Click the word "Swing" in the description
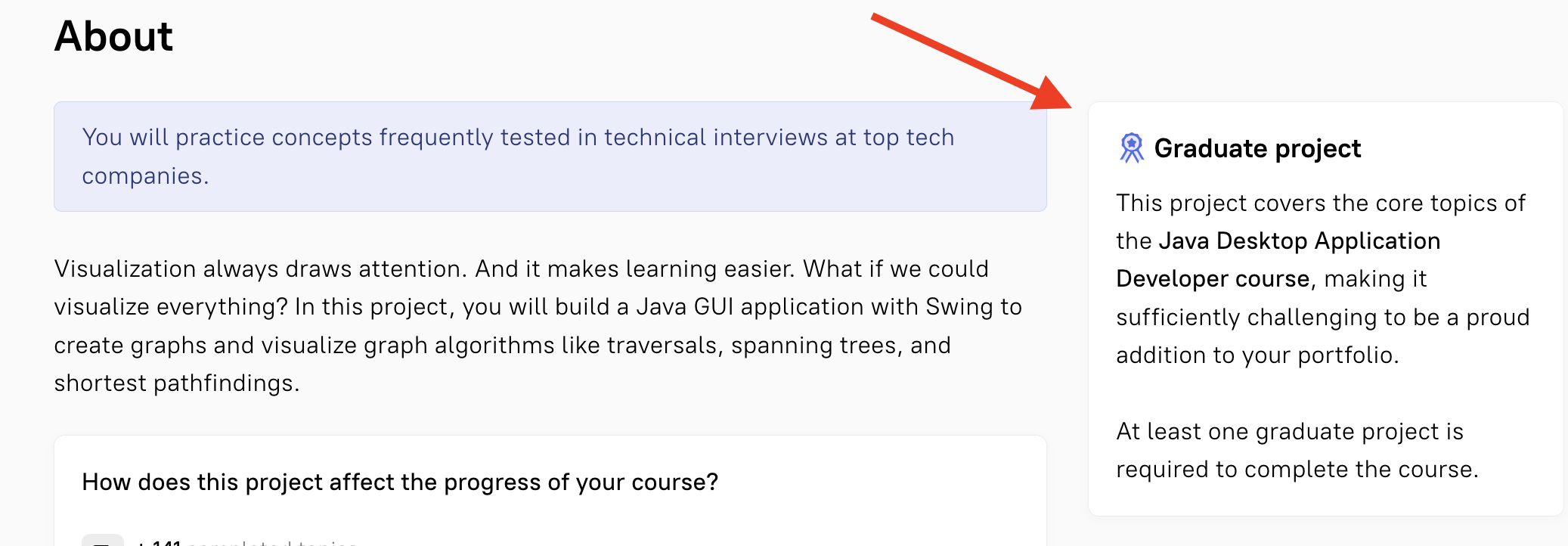This screenshot has width=1568, height=546. pos(959,306)
